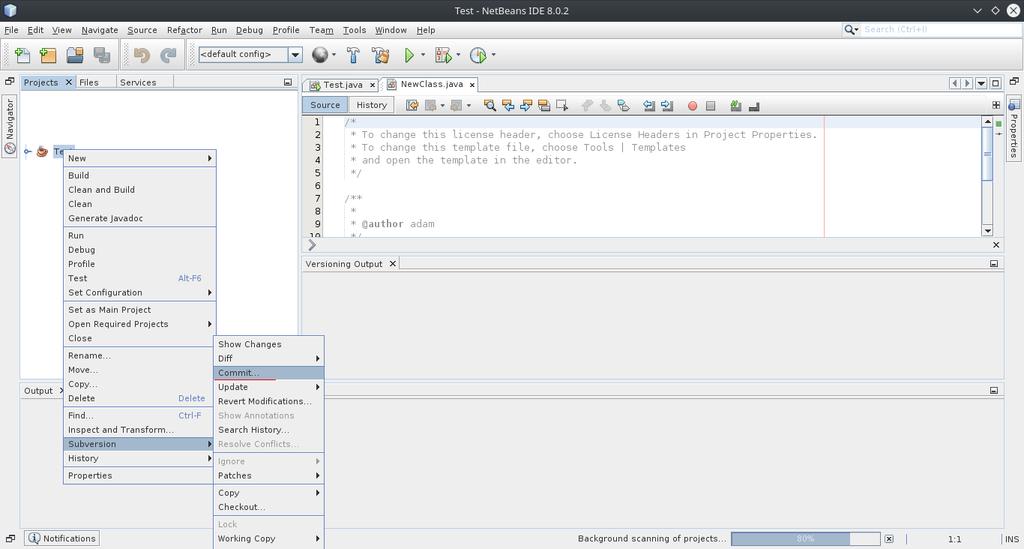Viewport: 1024px width, 549px height.
Task: Open the Patches submenu
Action: 268,476
